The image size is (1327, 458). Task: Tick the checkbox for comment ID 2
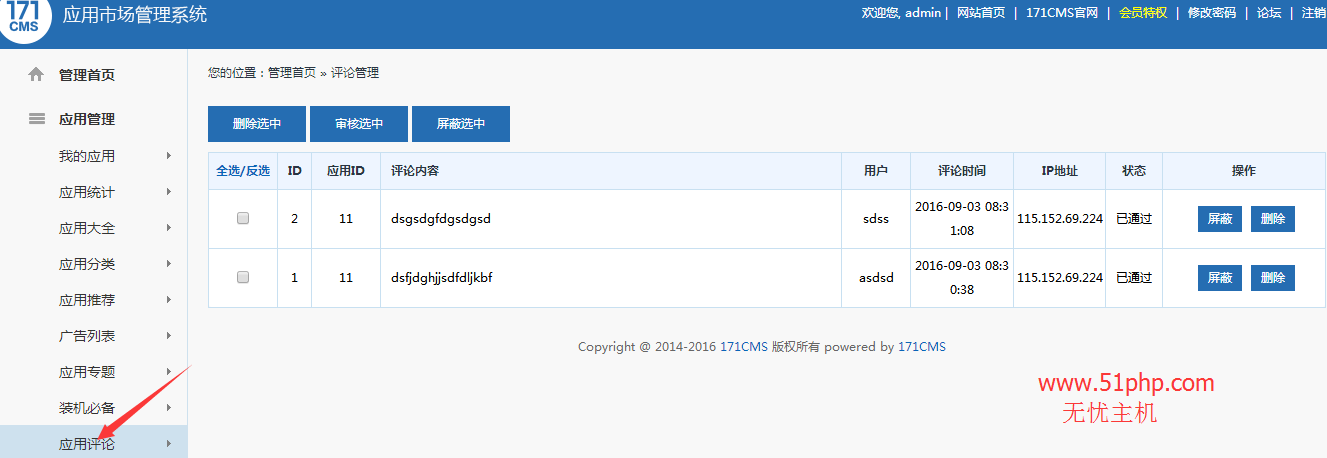click(x=243, y=218)
